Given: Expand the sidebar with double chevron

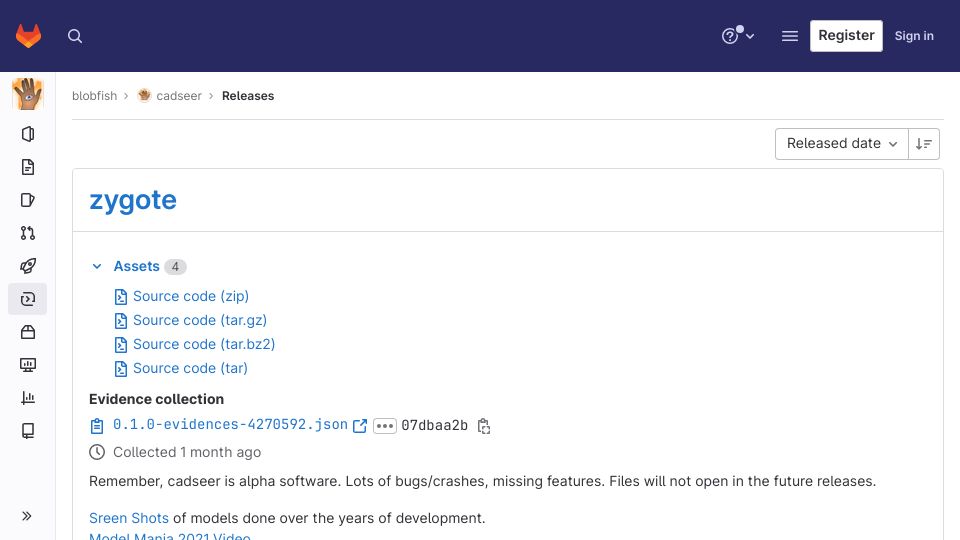Looking at the screenshot, I should 27,516.
